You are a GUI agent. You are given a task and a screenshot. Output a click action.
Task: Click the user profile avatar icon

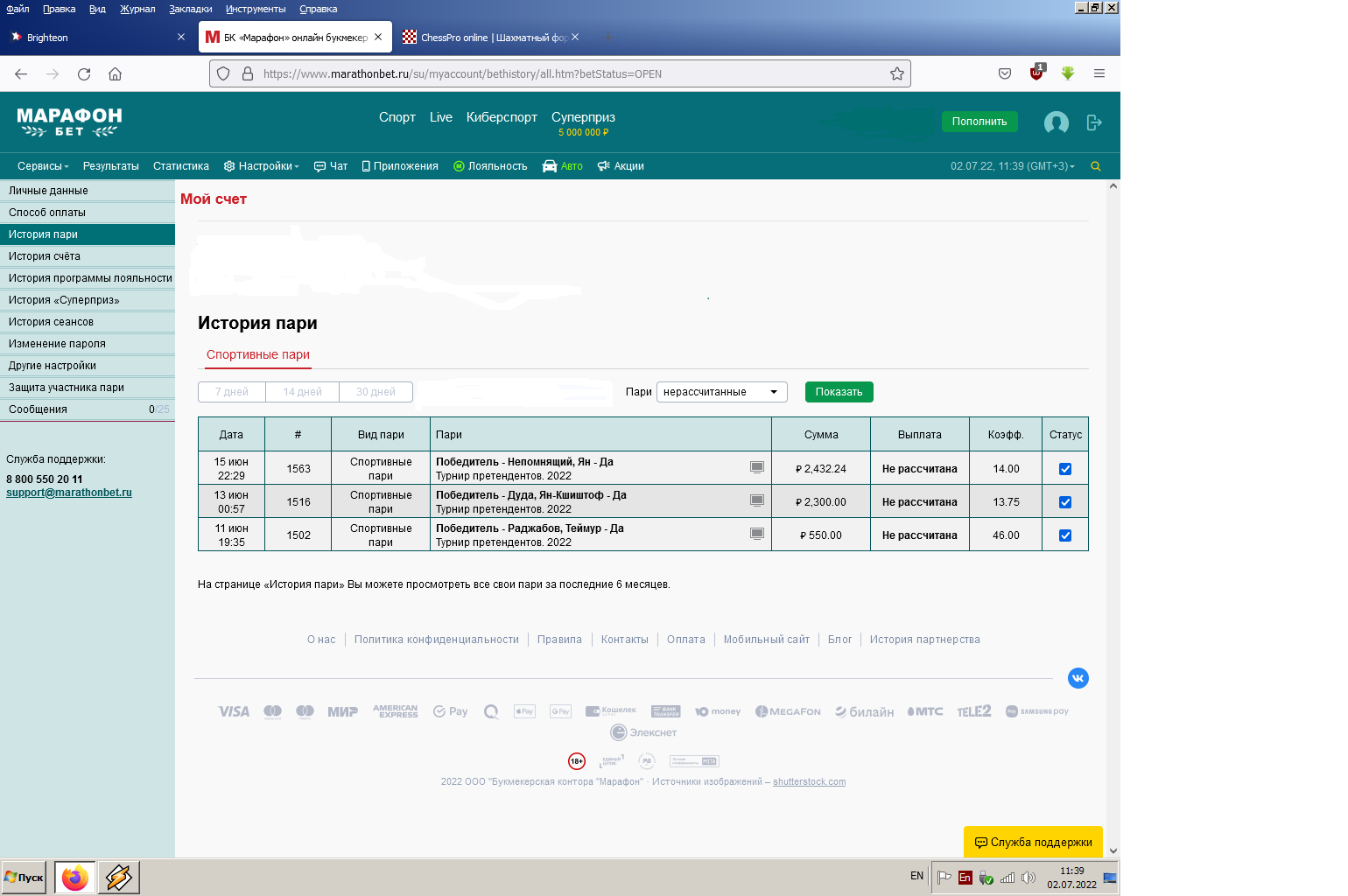pyautogui.click(x=1056, y=122)
